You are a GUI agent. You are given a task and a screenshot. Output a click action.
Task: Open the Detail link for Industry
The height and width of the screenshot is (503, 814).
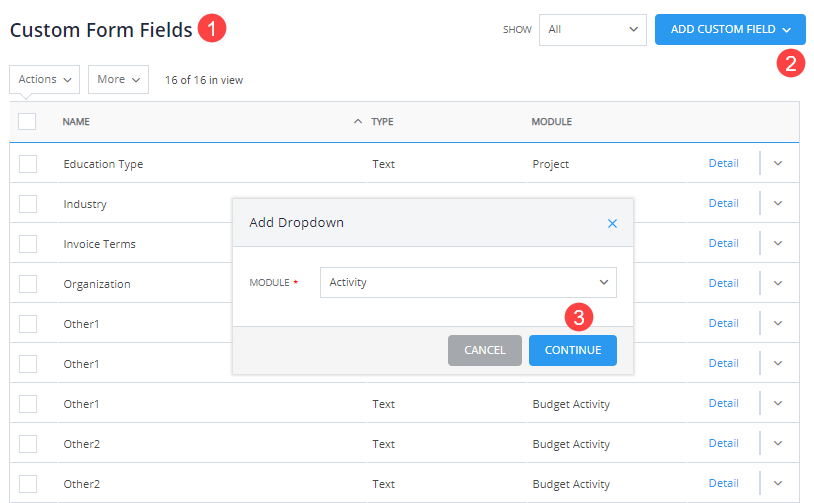pos(724,203)
